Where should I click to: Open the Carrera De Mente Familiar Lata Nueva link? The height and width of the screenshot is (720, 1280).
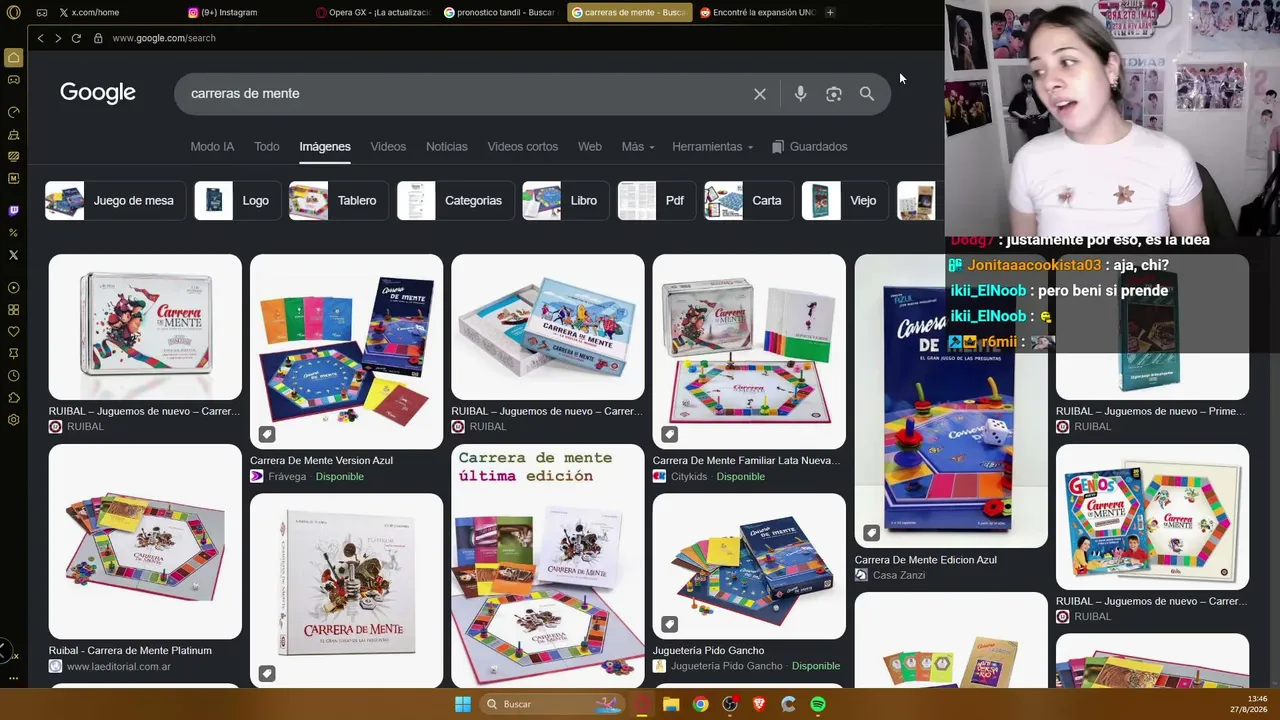(x=746, y=461)
